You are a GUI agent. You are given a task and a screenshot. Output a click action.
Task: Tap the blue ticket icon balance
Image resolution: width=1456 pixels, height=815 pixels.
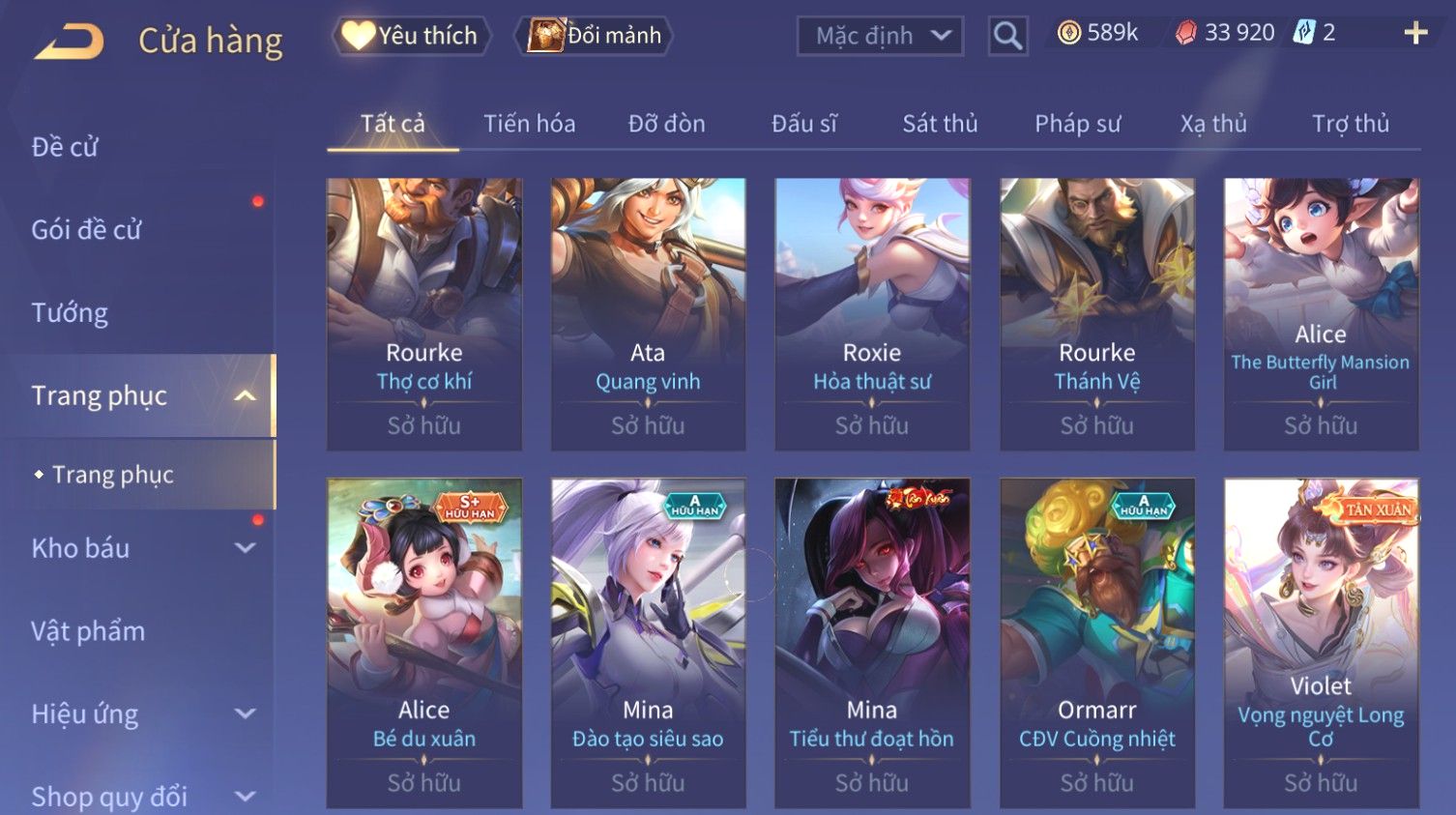(1316, 33)
